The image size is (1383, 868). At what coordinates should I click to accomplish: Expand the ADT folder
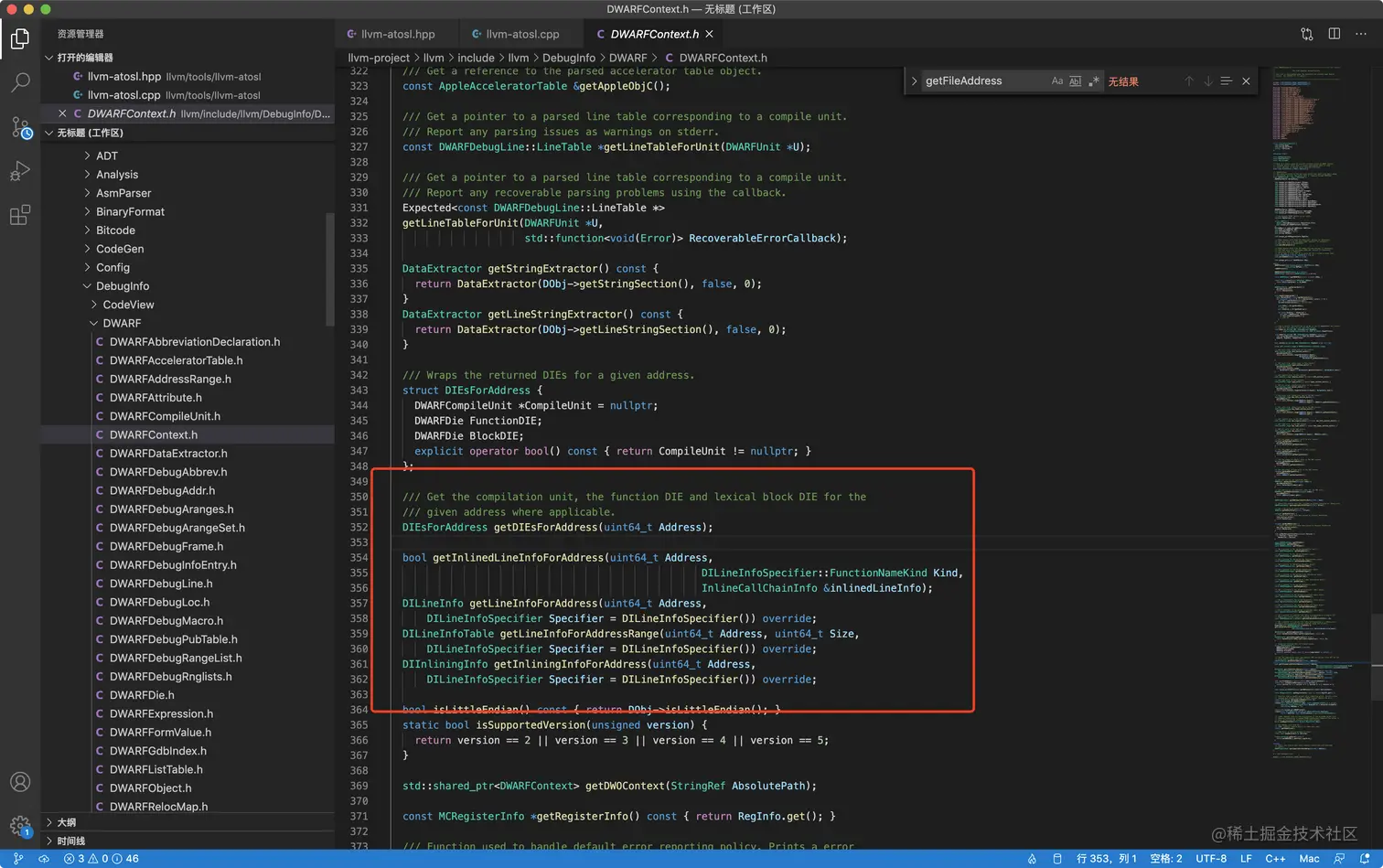point(107,155)
